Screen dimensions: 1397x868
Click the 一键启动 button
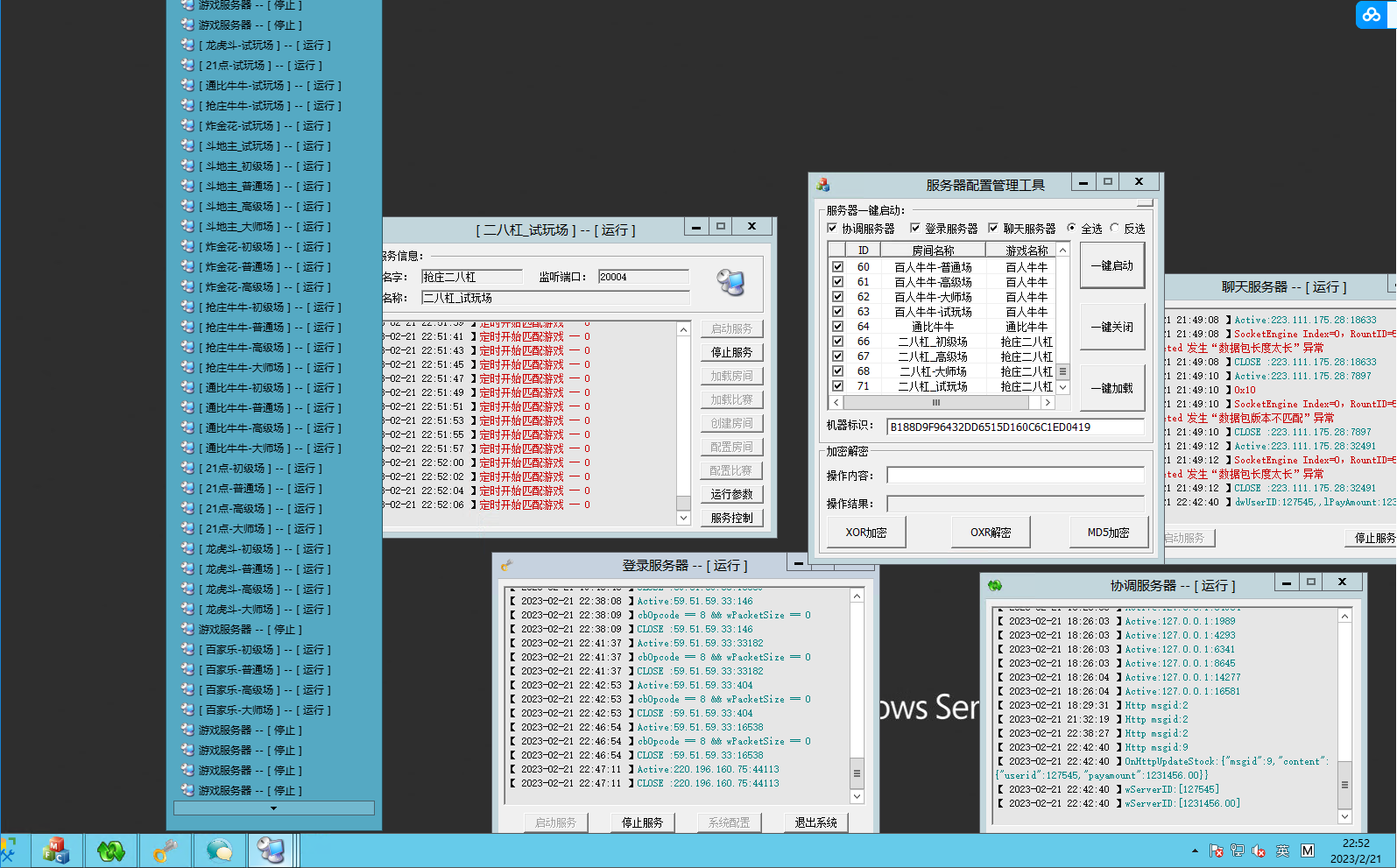tap(1111, 265)
